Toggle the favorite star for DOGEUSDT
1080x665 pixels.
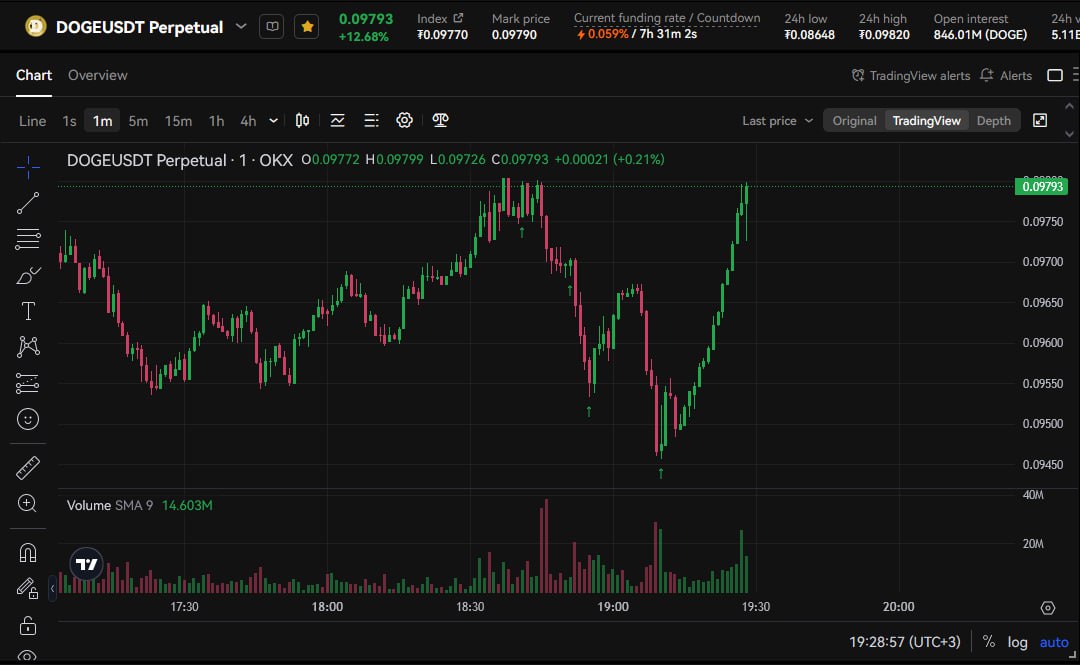tap(307, 27)
